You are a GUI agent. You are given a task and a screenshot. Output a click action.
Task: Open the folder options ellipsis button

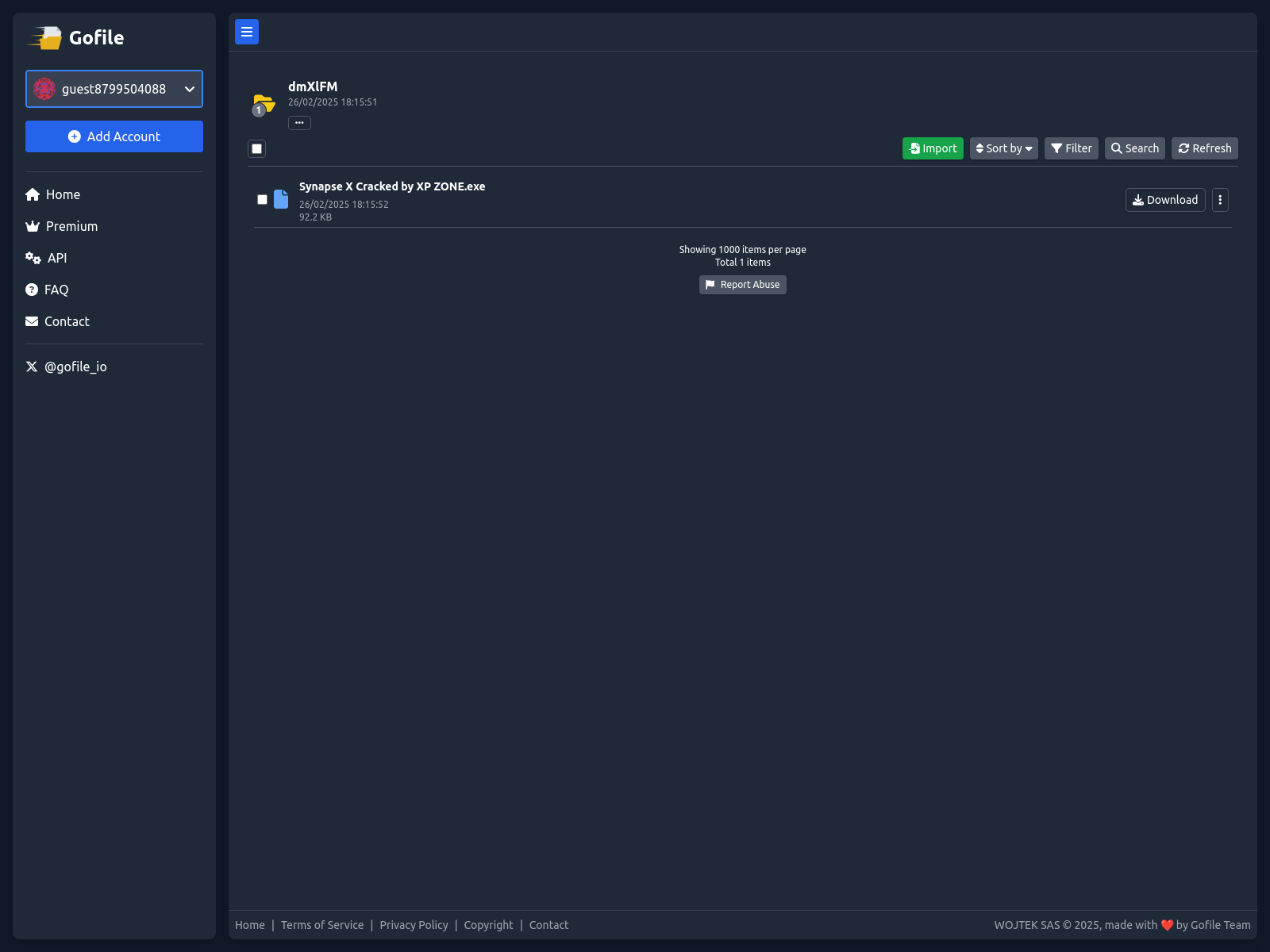tap(299, 123)
